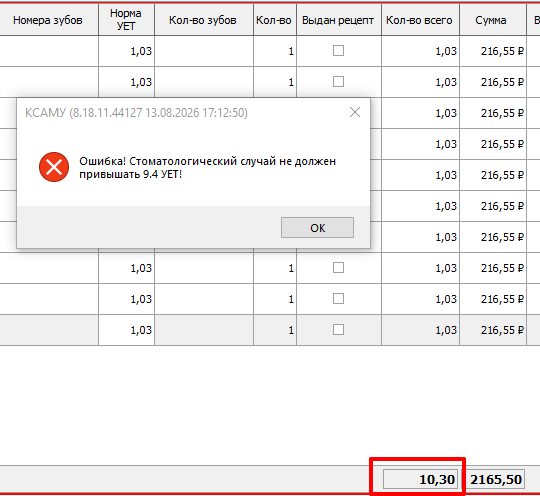Tick 'Выдан рецепт' checkbox in first table row
The image size is (540, 496).
click(338, 51)
